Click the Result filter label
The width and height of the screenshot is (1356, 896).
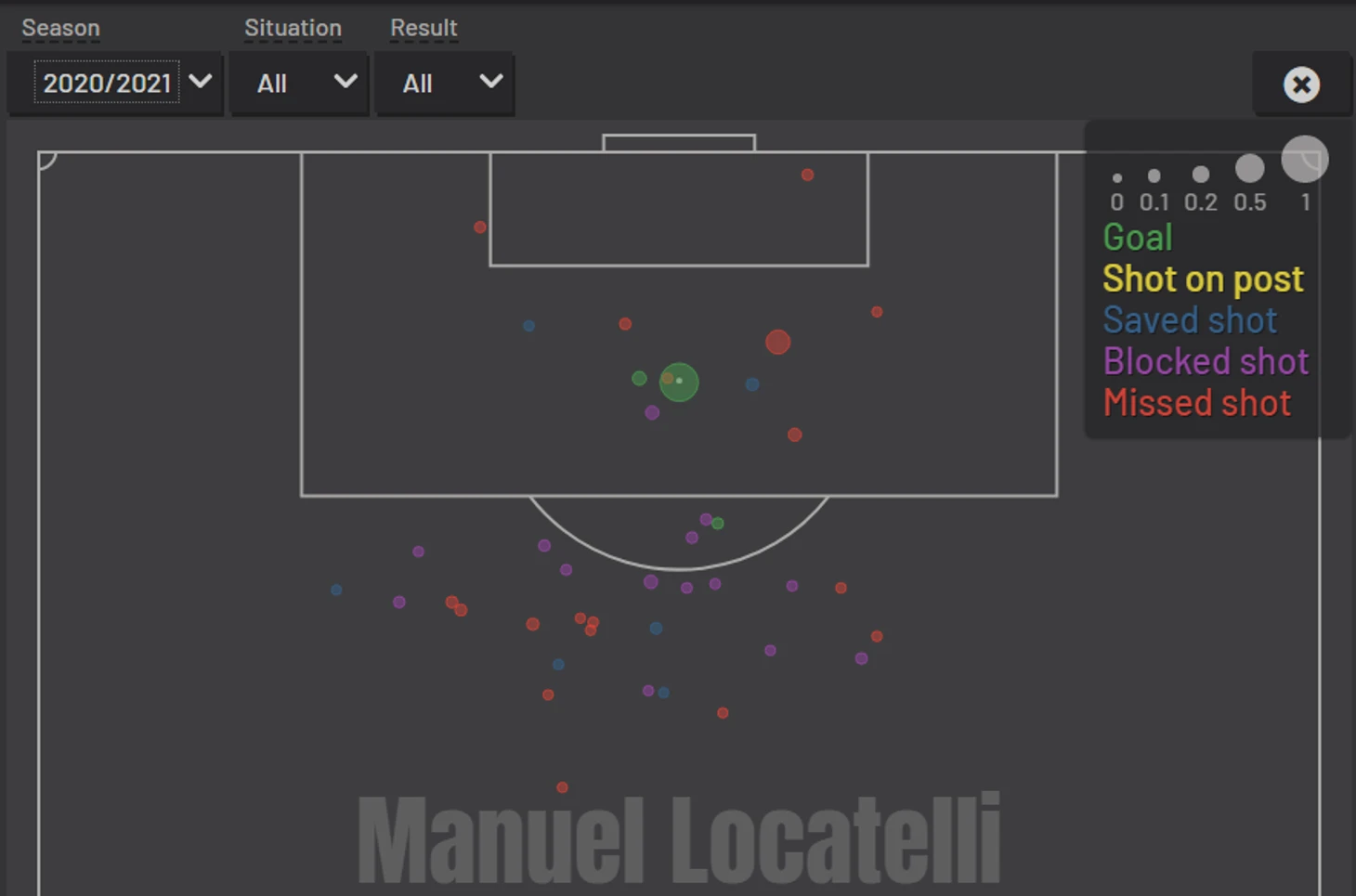[424, 28]
